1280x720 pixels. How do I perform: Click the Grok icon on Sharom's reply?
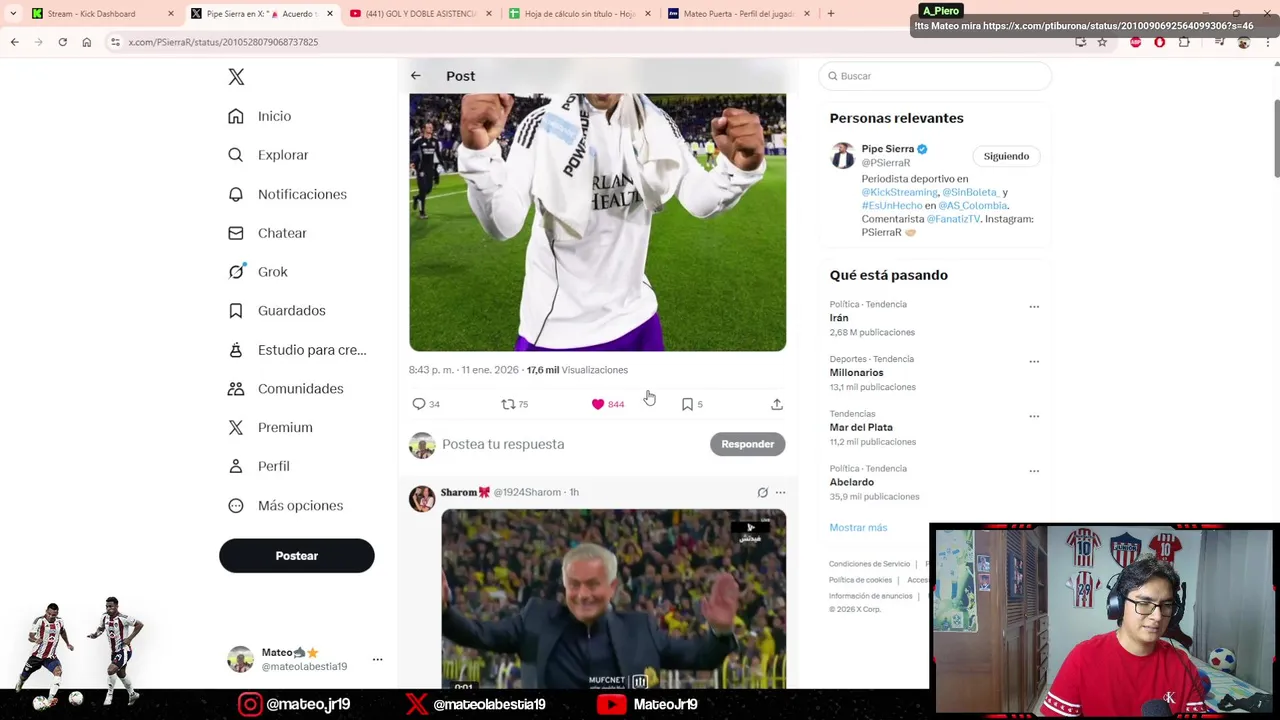click(x=763, y=492)
